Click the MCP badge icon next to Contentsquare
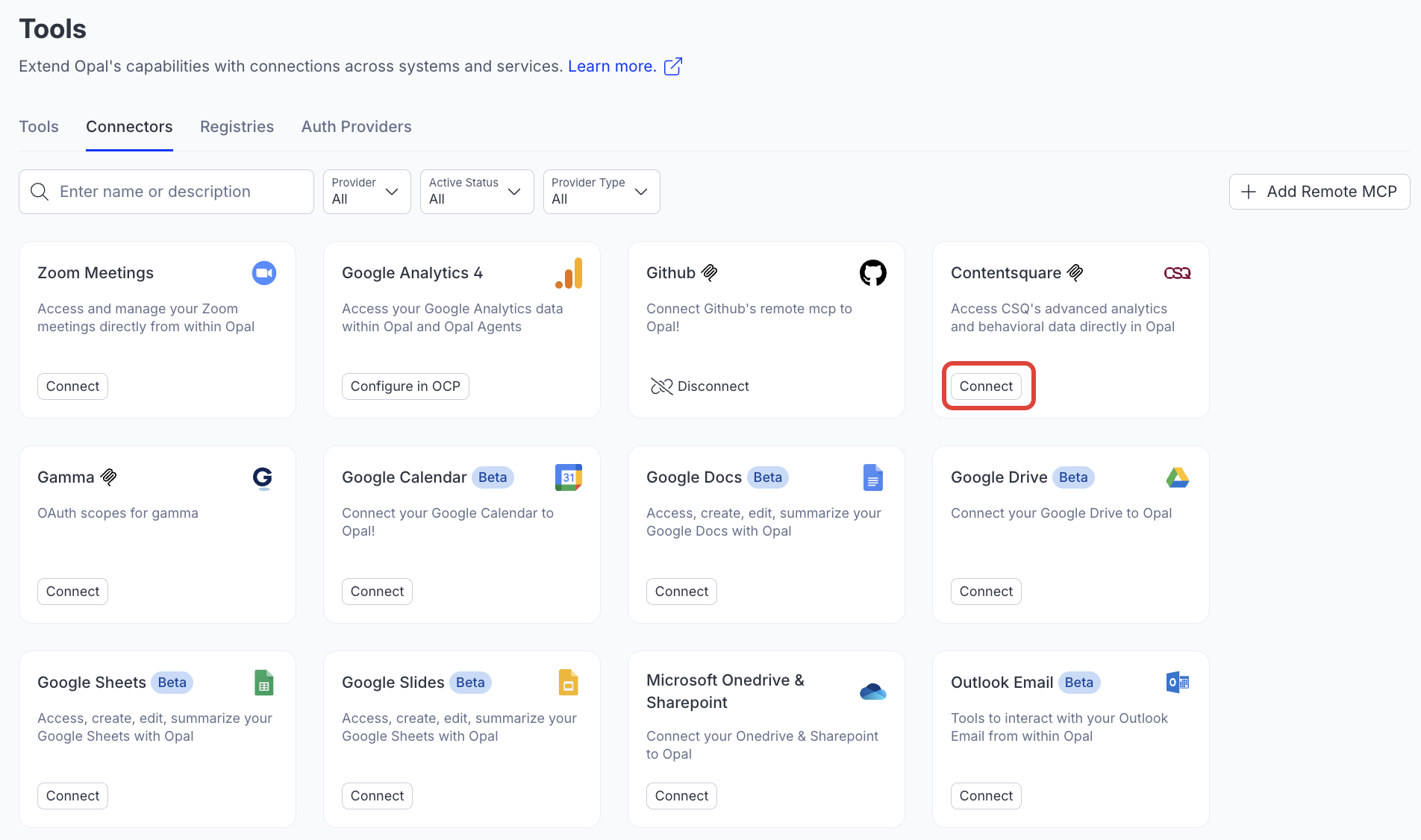This screenshot has width=1421, height=840. click(x=1075, y=273)
